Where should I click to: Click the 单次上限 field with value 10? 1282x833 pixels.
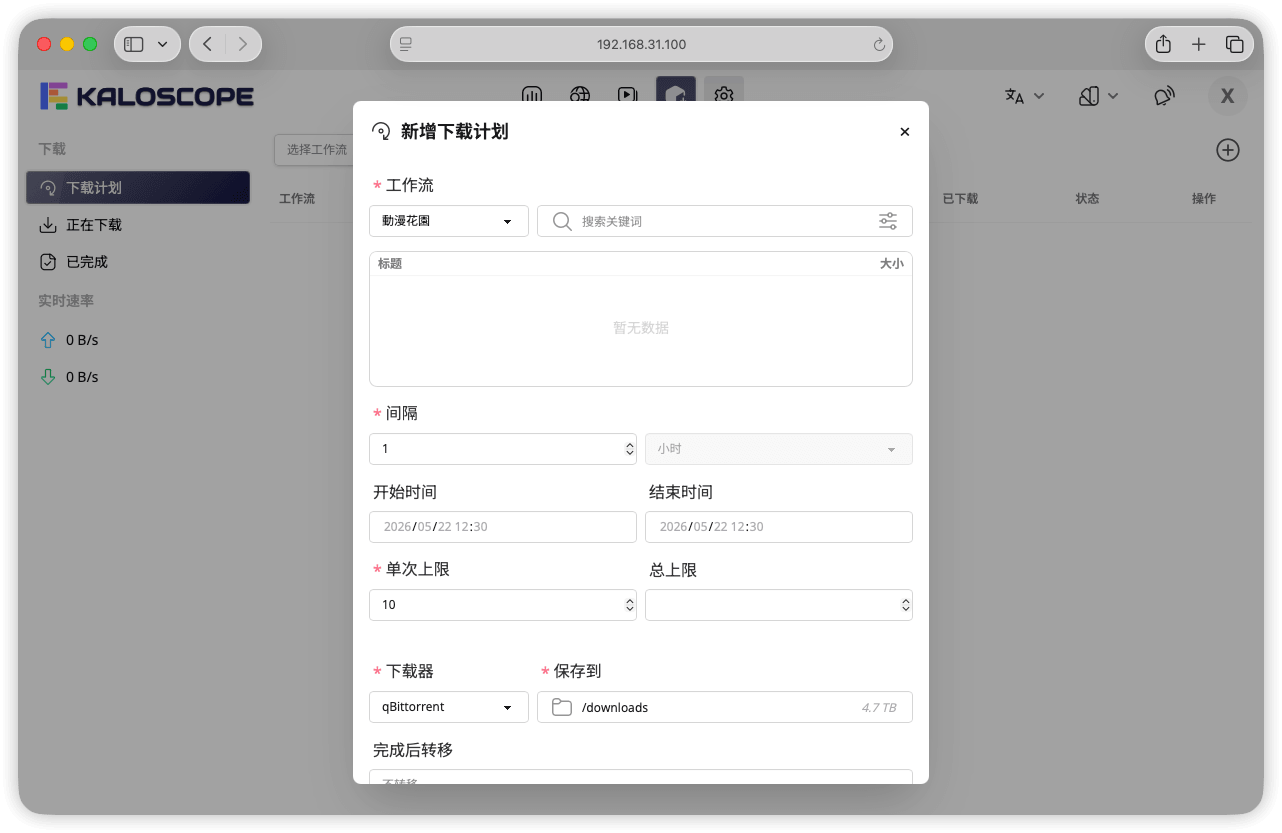503,605
